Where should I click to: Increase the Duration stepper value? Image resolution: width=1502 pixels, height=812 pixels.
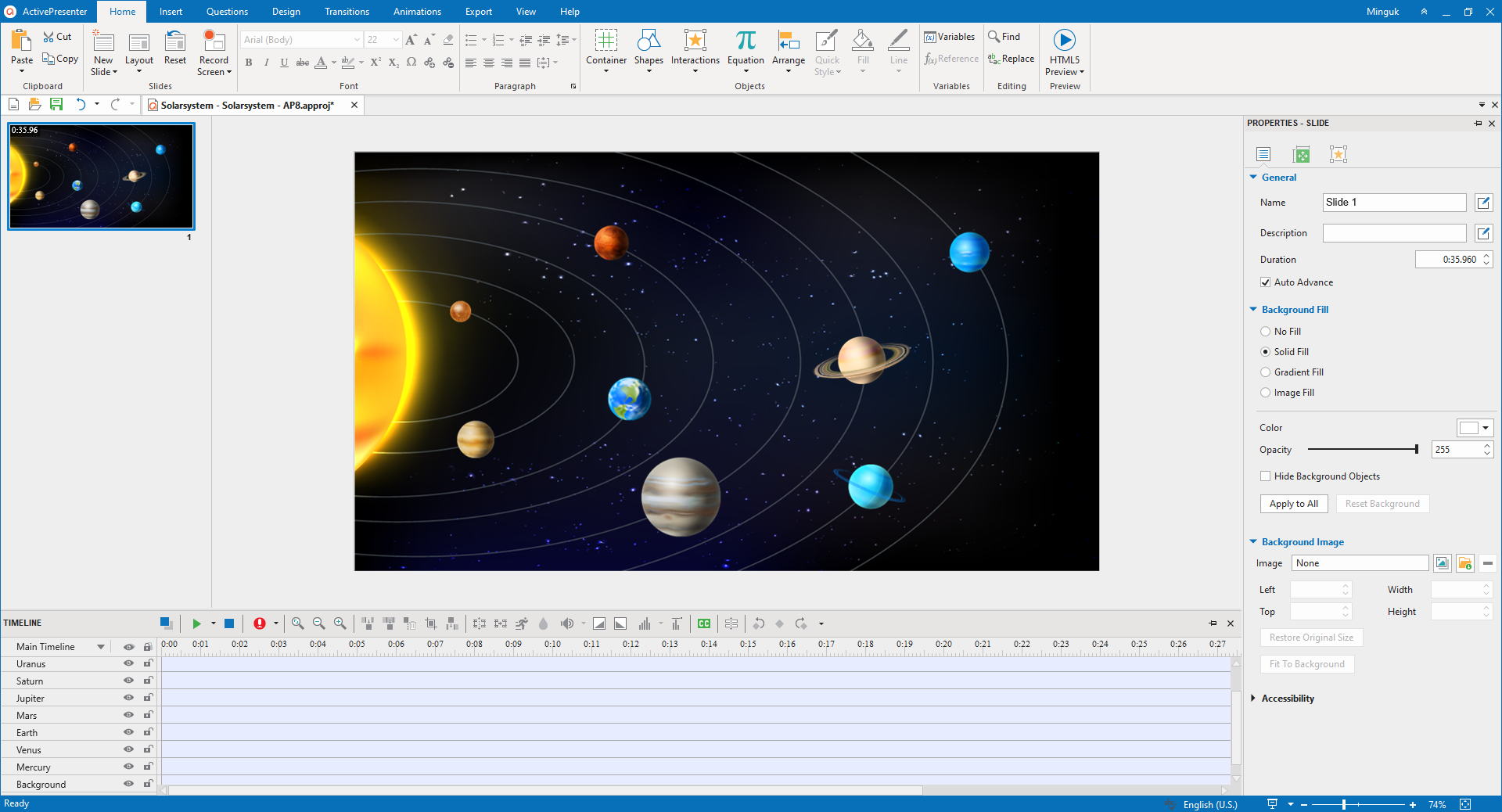[1486, 256]
